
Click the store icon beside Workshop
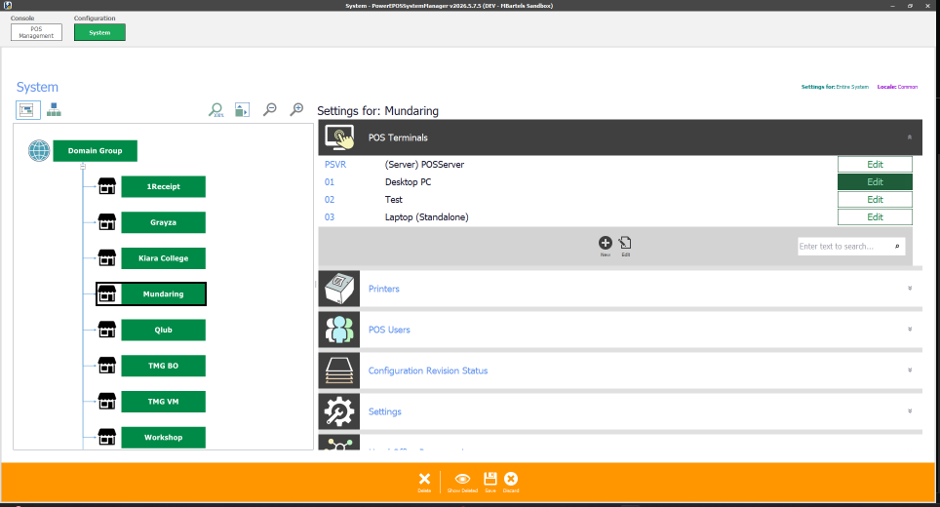coord(107,437)
